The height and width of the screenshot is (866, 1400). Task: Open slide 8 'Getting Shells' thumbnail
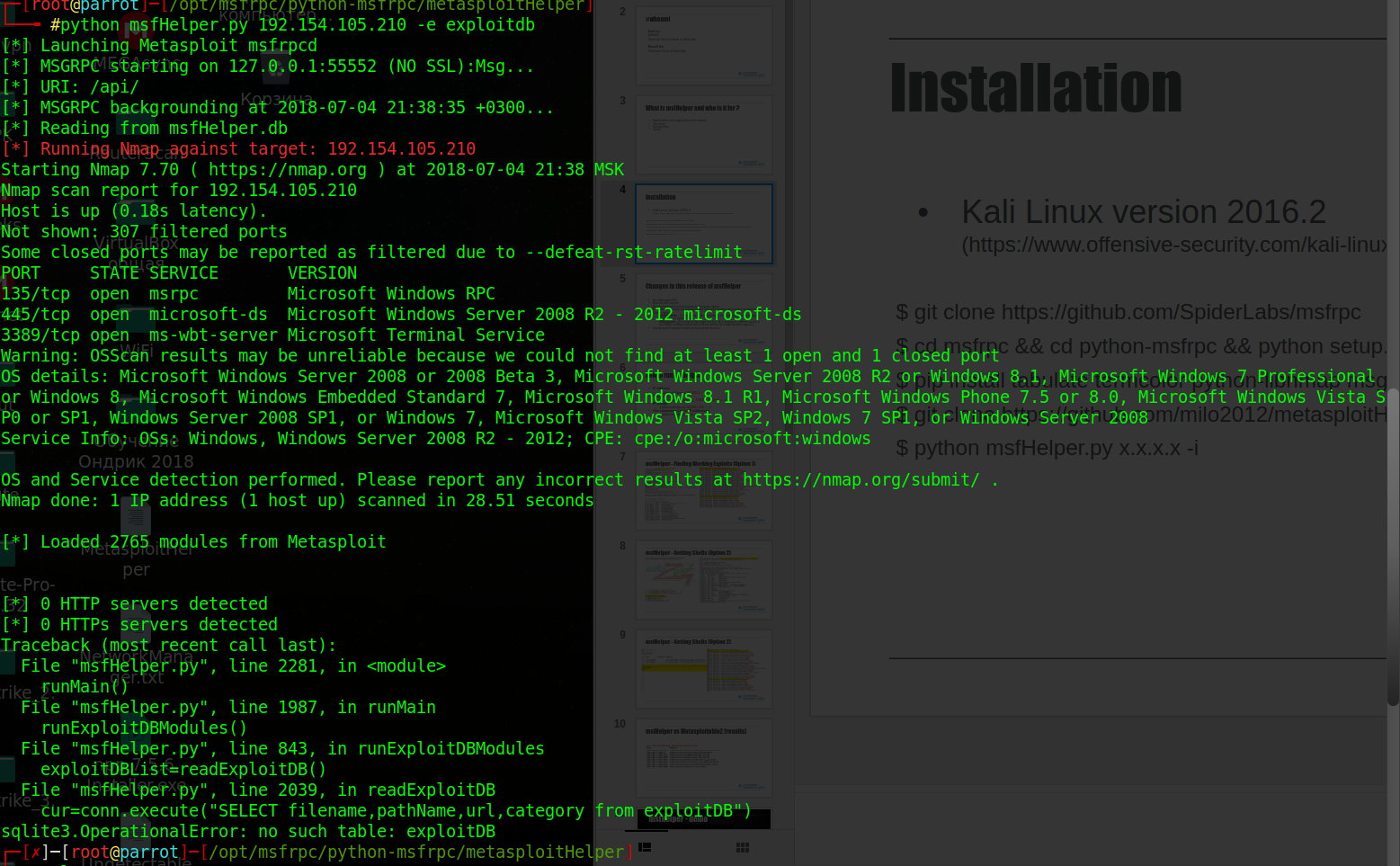click(704, 580)
